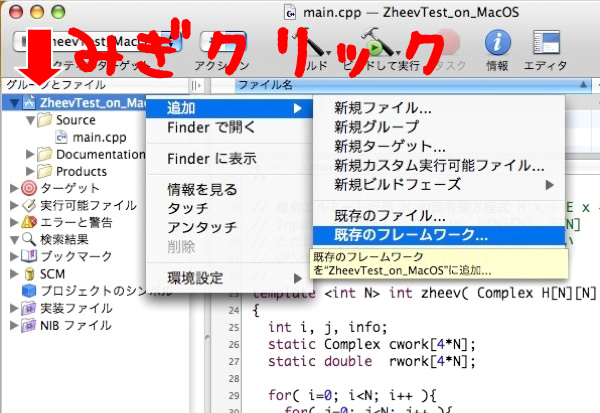
Task: Click the ZheevTest_on_MacOS project icon
Action: (29, 103)
